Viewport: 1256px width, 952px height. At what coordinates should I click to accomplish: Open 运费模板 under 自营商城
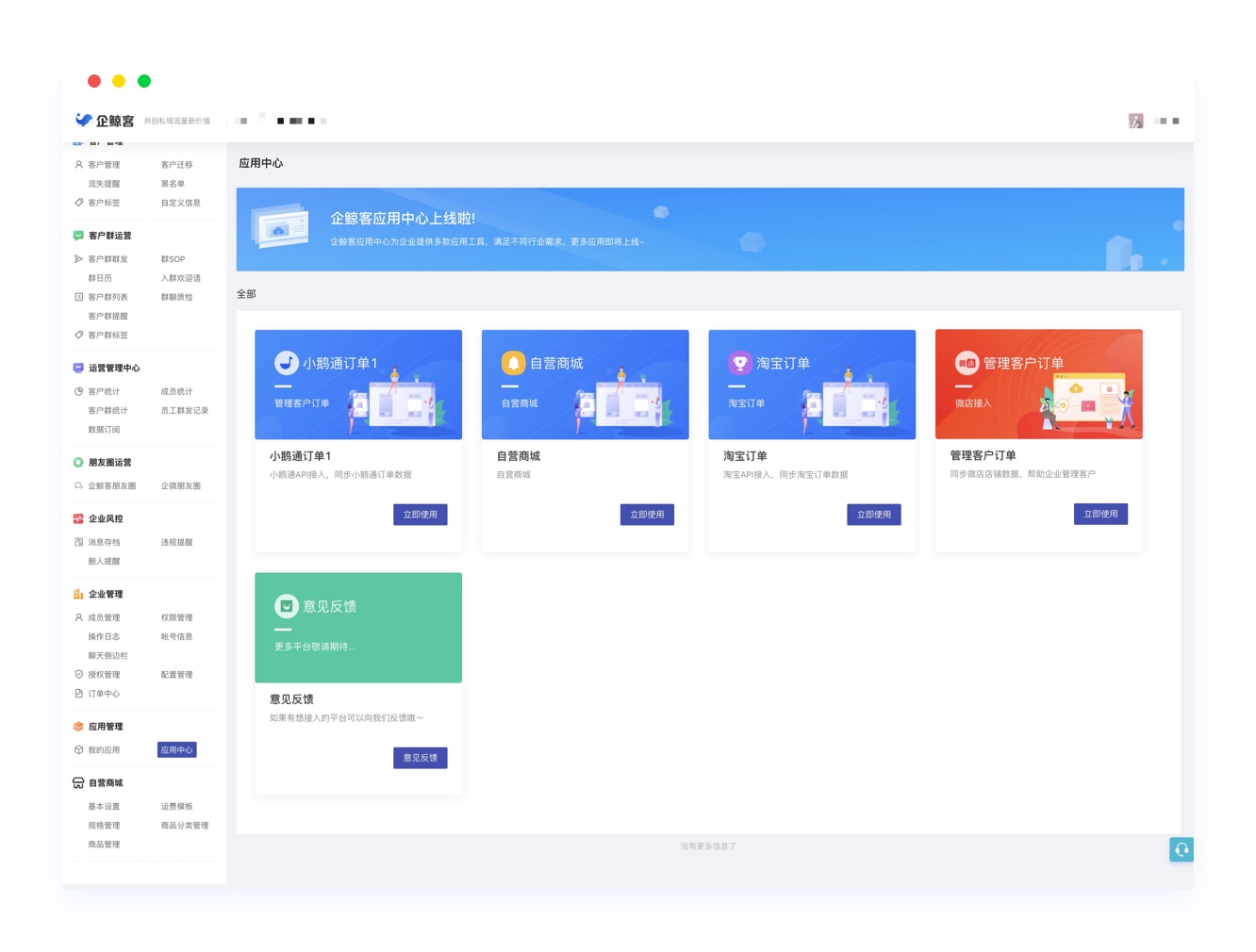(x=177, y=806)
